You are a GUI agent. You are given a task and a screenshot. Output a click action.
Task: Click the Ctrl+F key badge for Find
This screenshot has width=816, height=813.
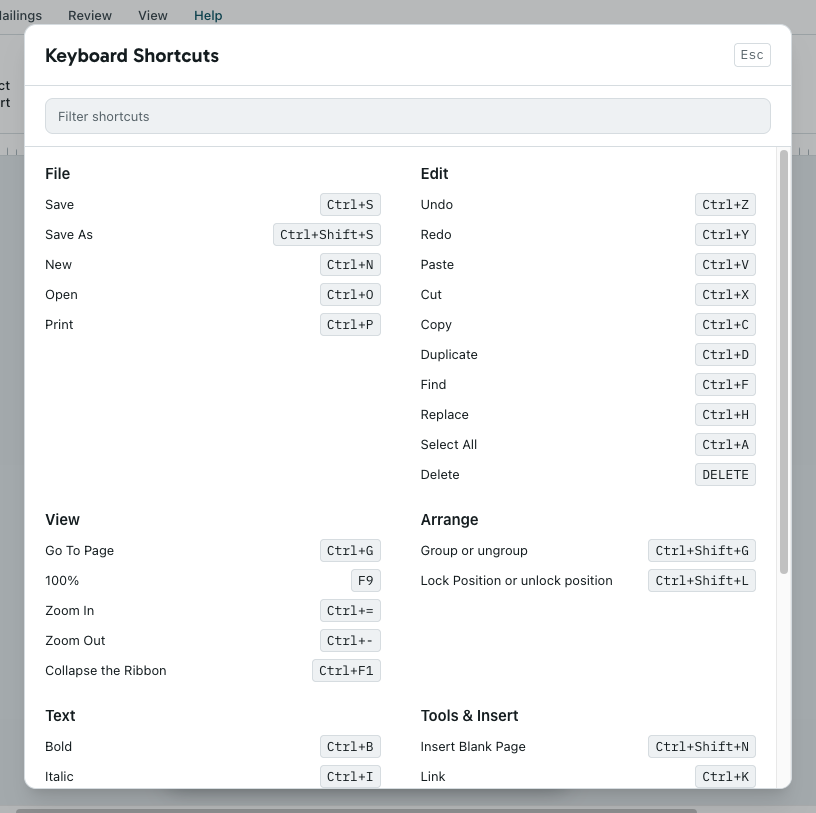pos(725,385)
